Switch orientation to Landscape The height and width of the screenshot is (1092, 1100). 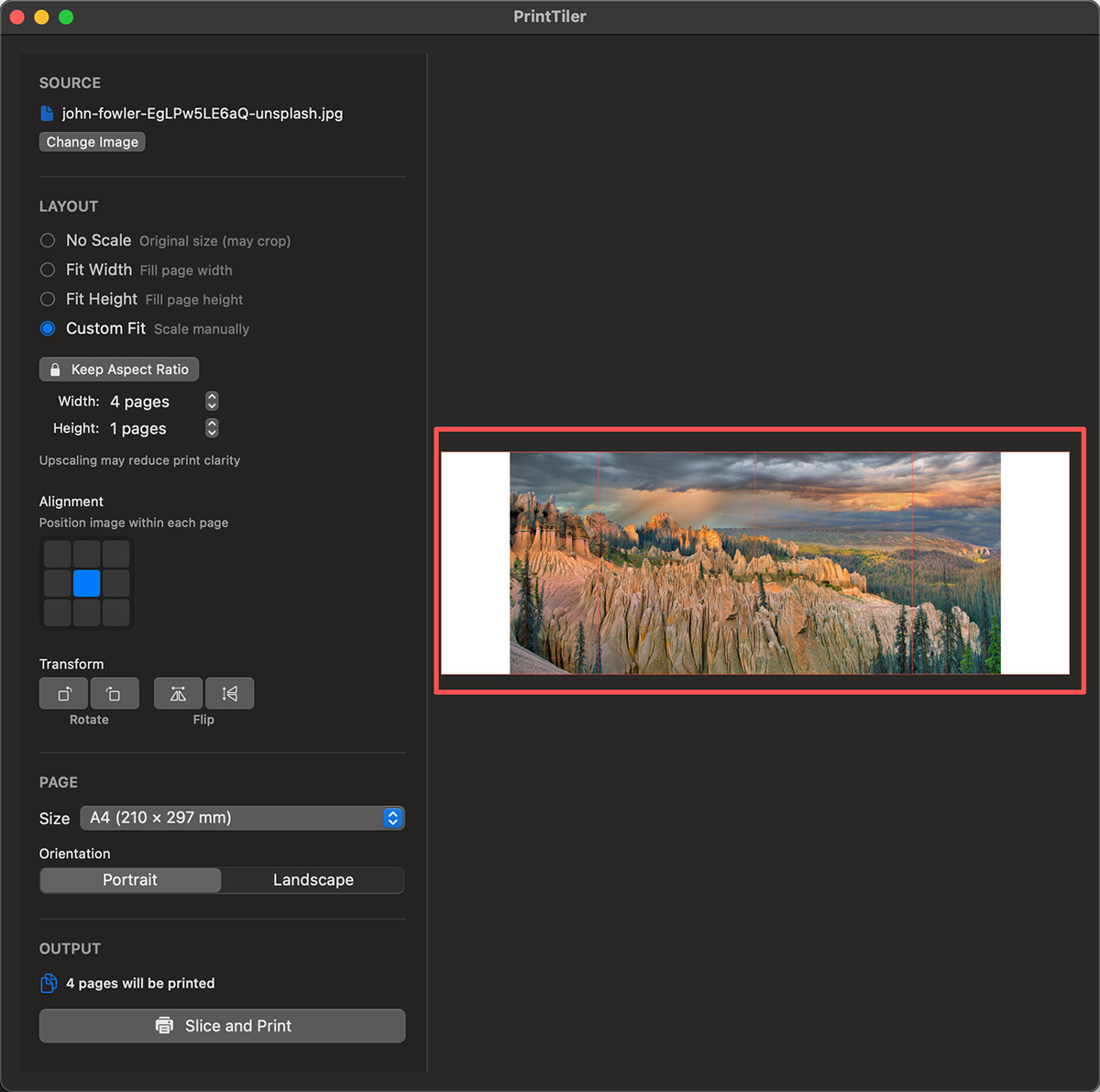click(x=313, y=879)
